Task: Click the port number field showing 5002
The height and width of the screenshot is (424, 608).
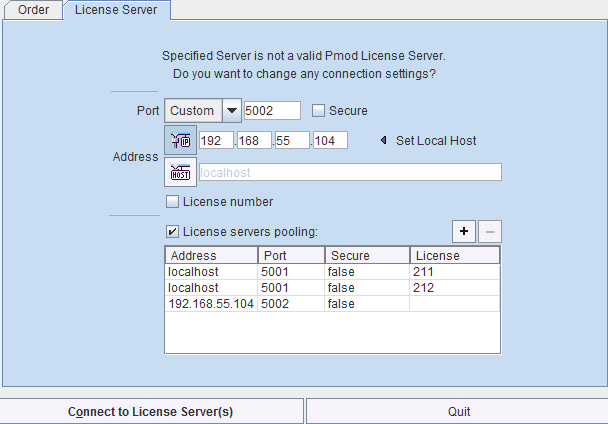Action: tap(272, 111)
